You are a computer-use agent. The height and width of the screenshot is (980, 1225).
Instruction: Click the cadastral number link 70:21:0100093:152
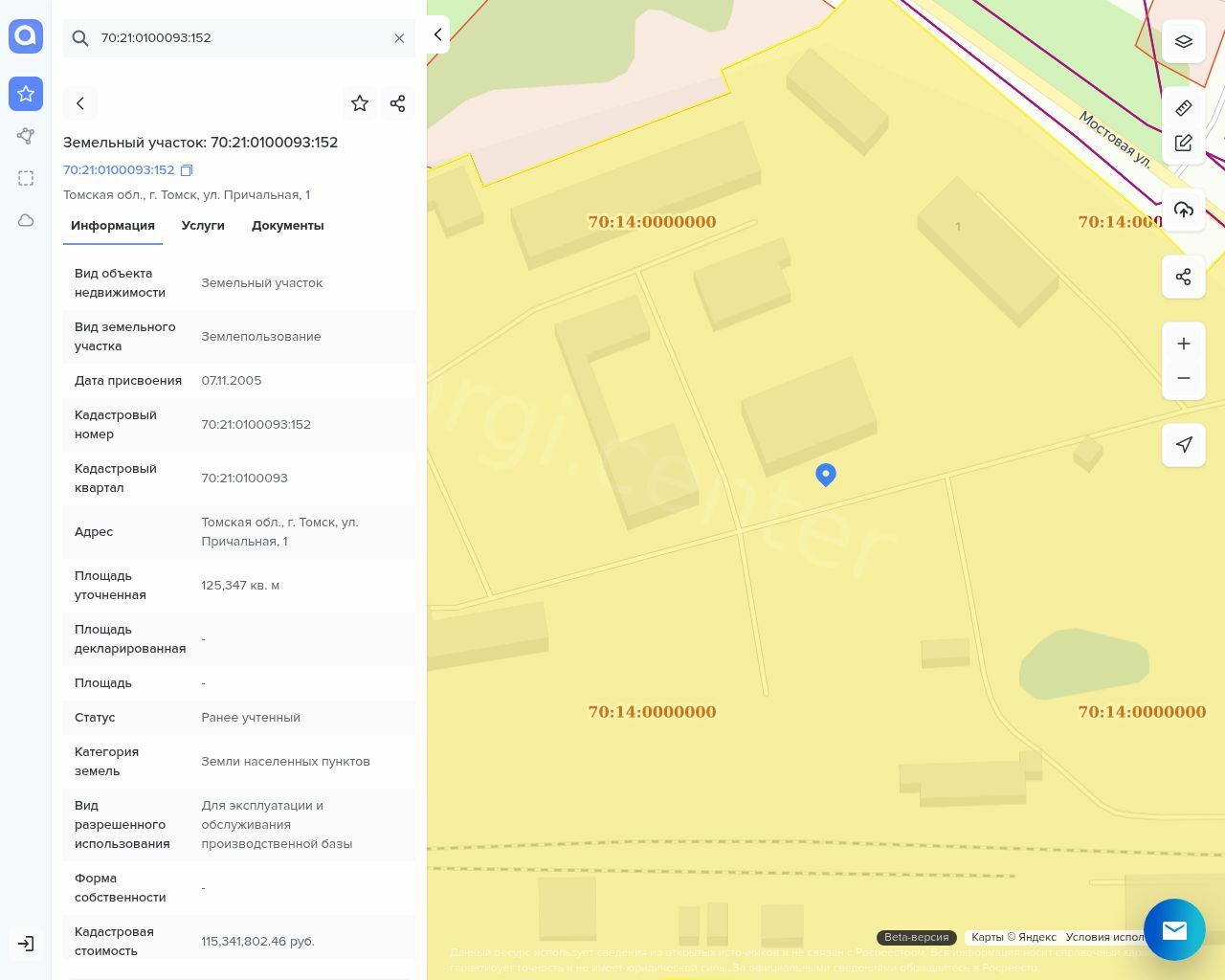(x=119, y=170)
